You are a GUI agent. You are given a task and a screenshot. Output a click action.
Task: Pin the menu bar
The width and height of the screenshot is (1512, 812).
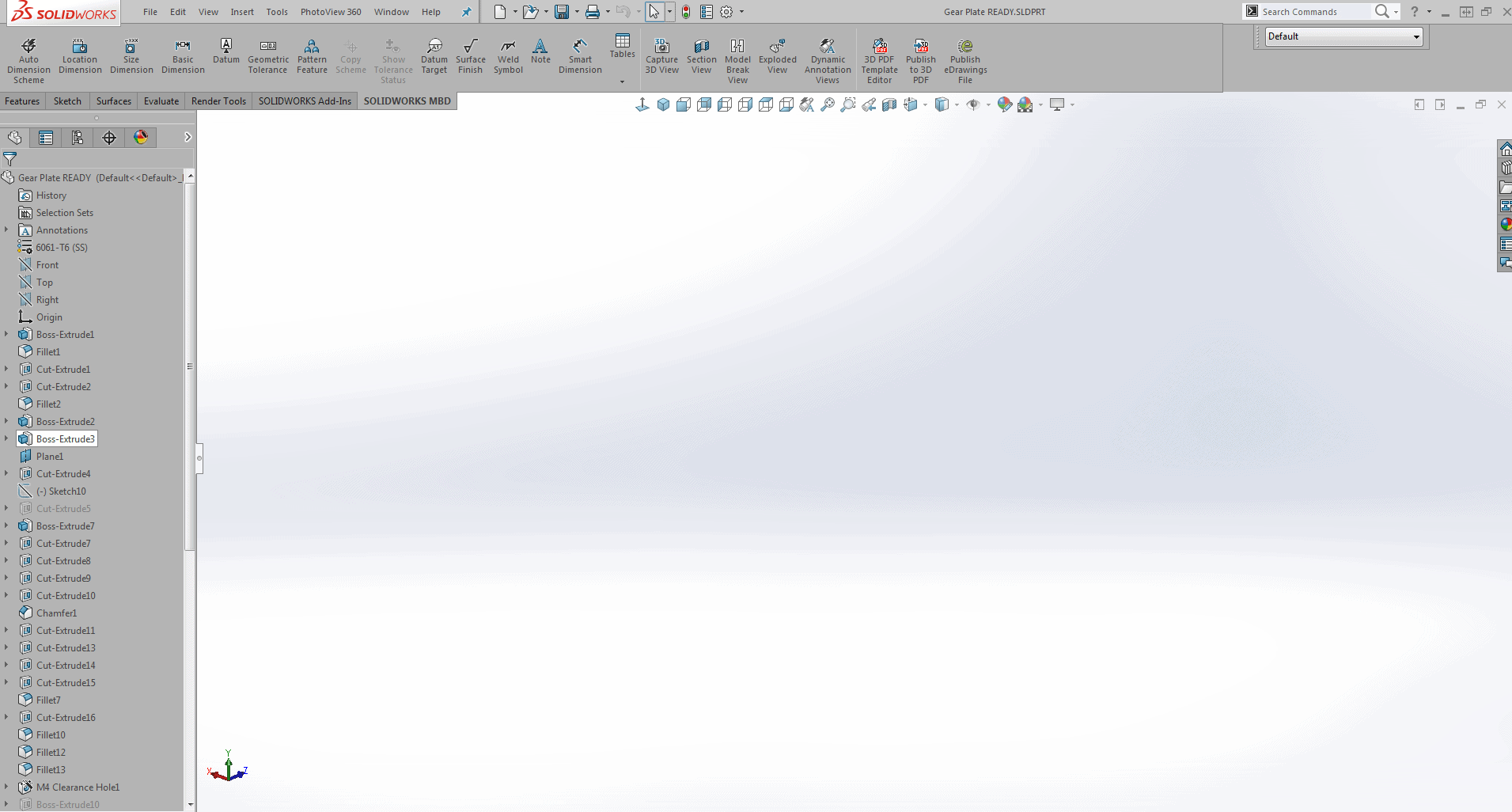(x=466, y=12)
